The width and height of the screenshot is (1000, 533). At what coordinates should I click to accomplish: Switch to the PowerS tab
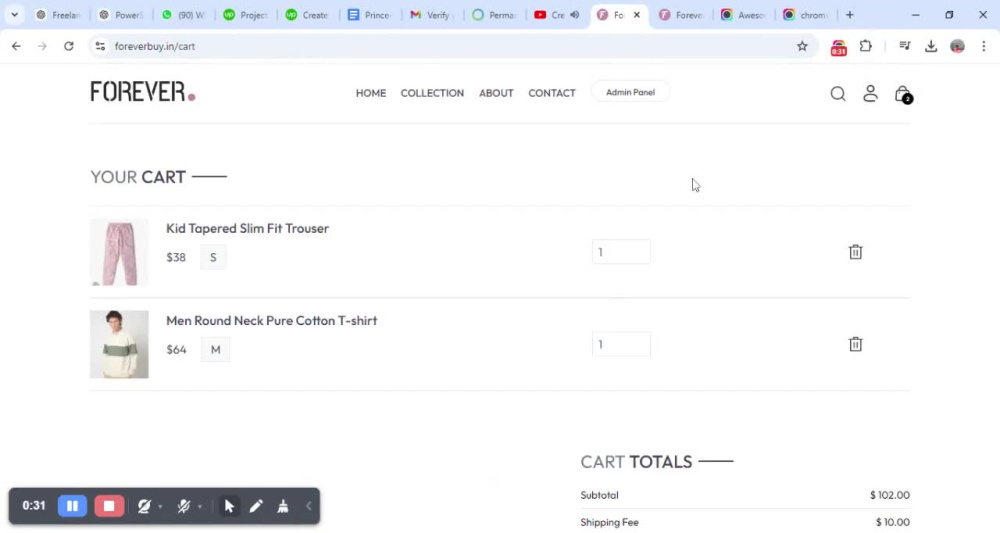click(121, 15)
